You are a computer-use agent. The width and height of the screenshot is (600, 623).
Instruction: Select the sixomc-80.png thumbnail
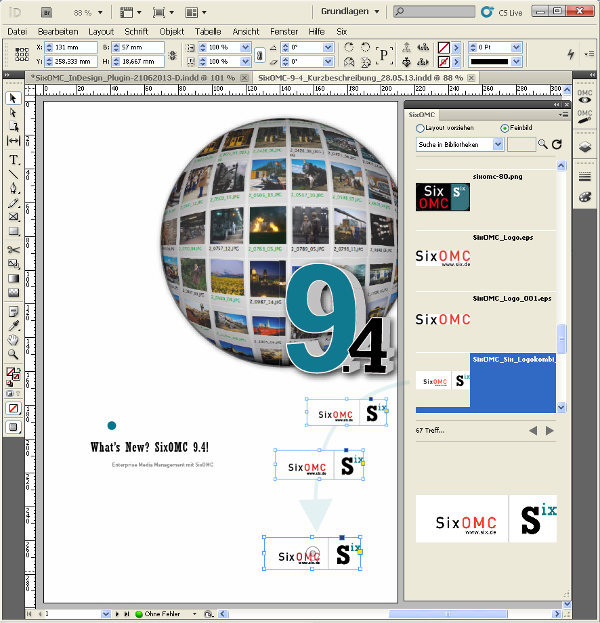[x=443, y=197]
